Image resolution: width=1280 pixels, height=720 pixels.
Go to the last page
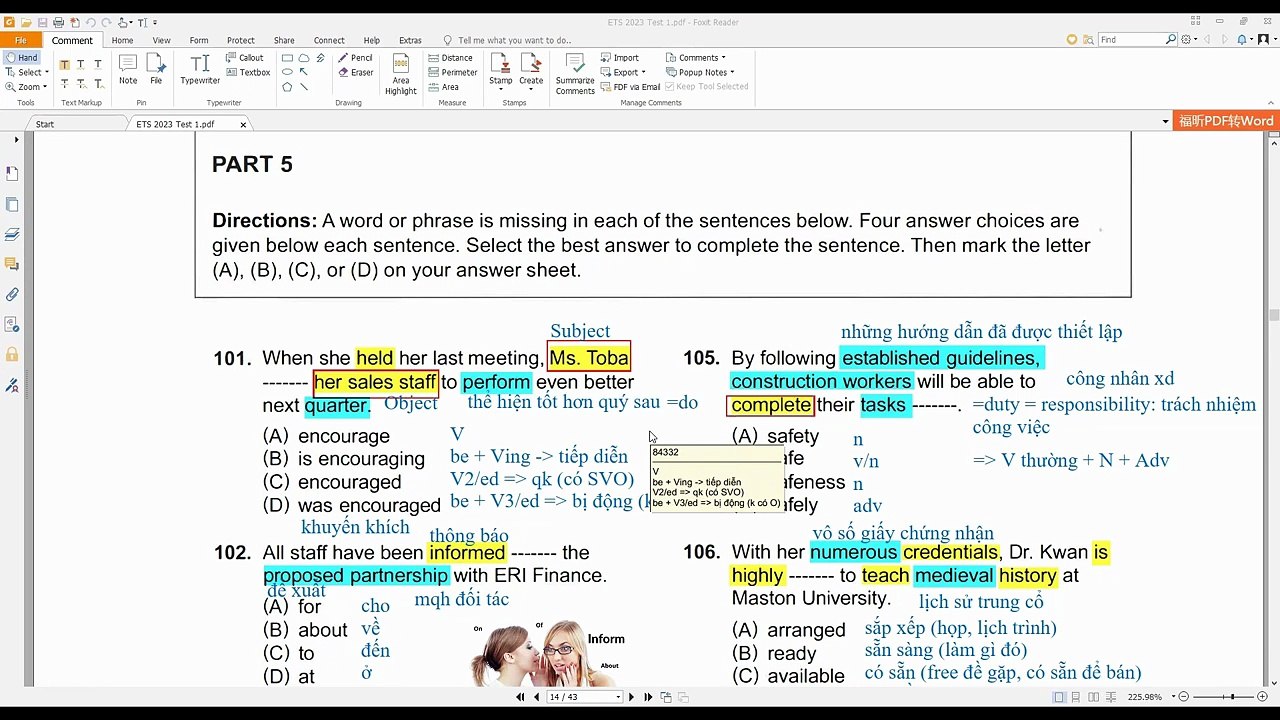[x=648, y=697]
